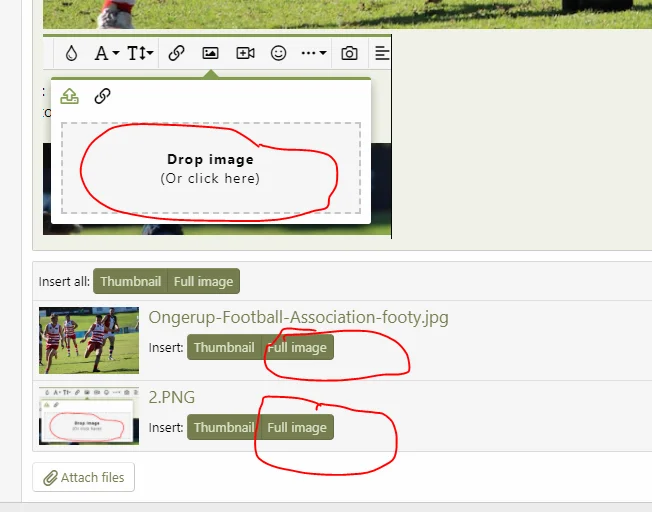Expand the more options ellipsis menu
The image size is (652, 512).
click(314, 53)
